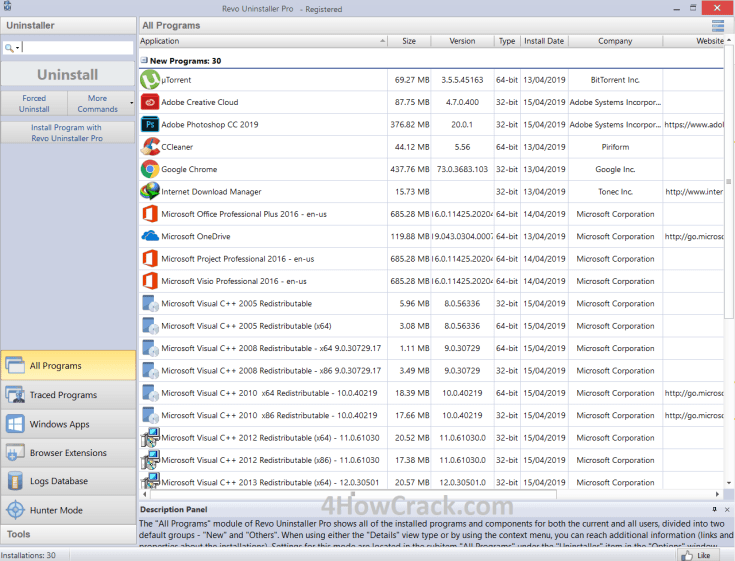Click Install Program with Revo Uninstaller Pro
Image resolution: width=735 pixels, height=561 pixels.
68,133
